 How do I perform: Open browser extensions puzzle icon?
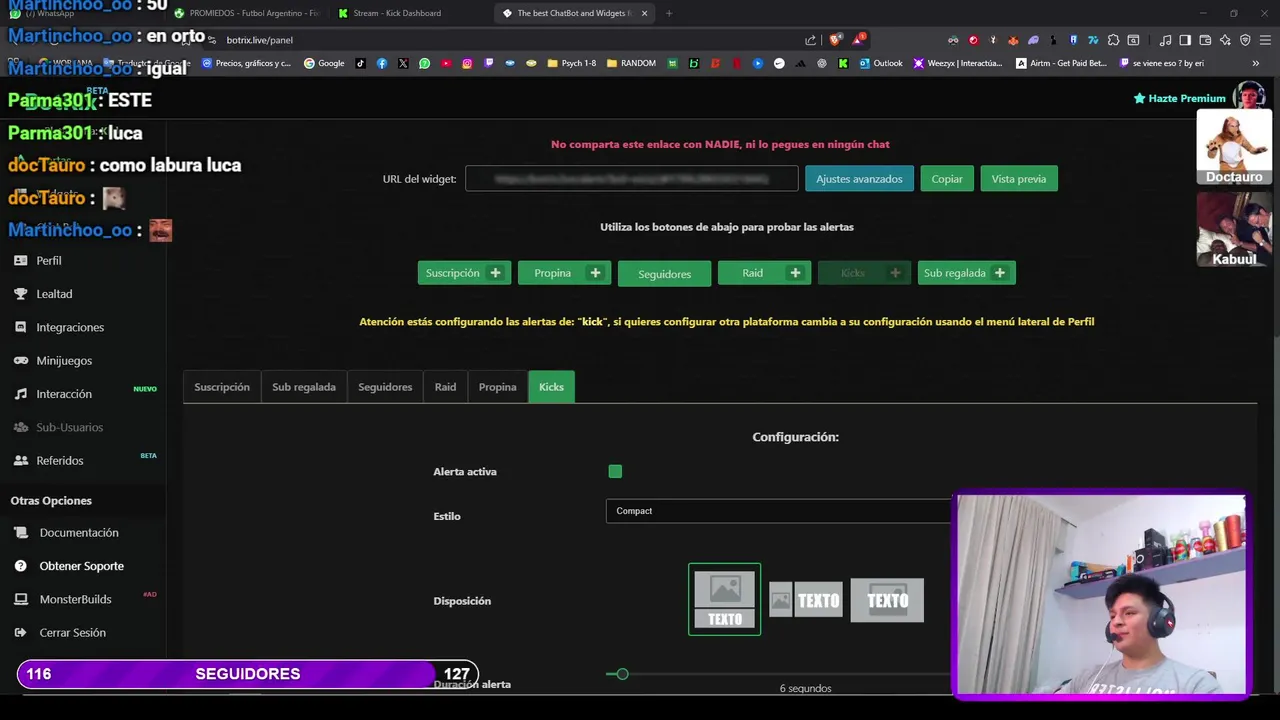[1113, 40]
